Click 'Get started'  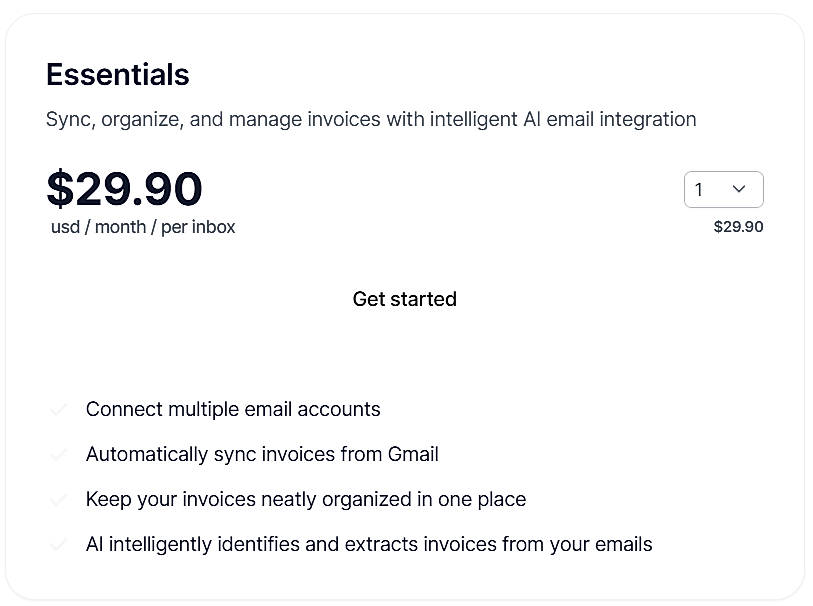(404, 298)
